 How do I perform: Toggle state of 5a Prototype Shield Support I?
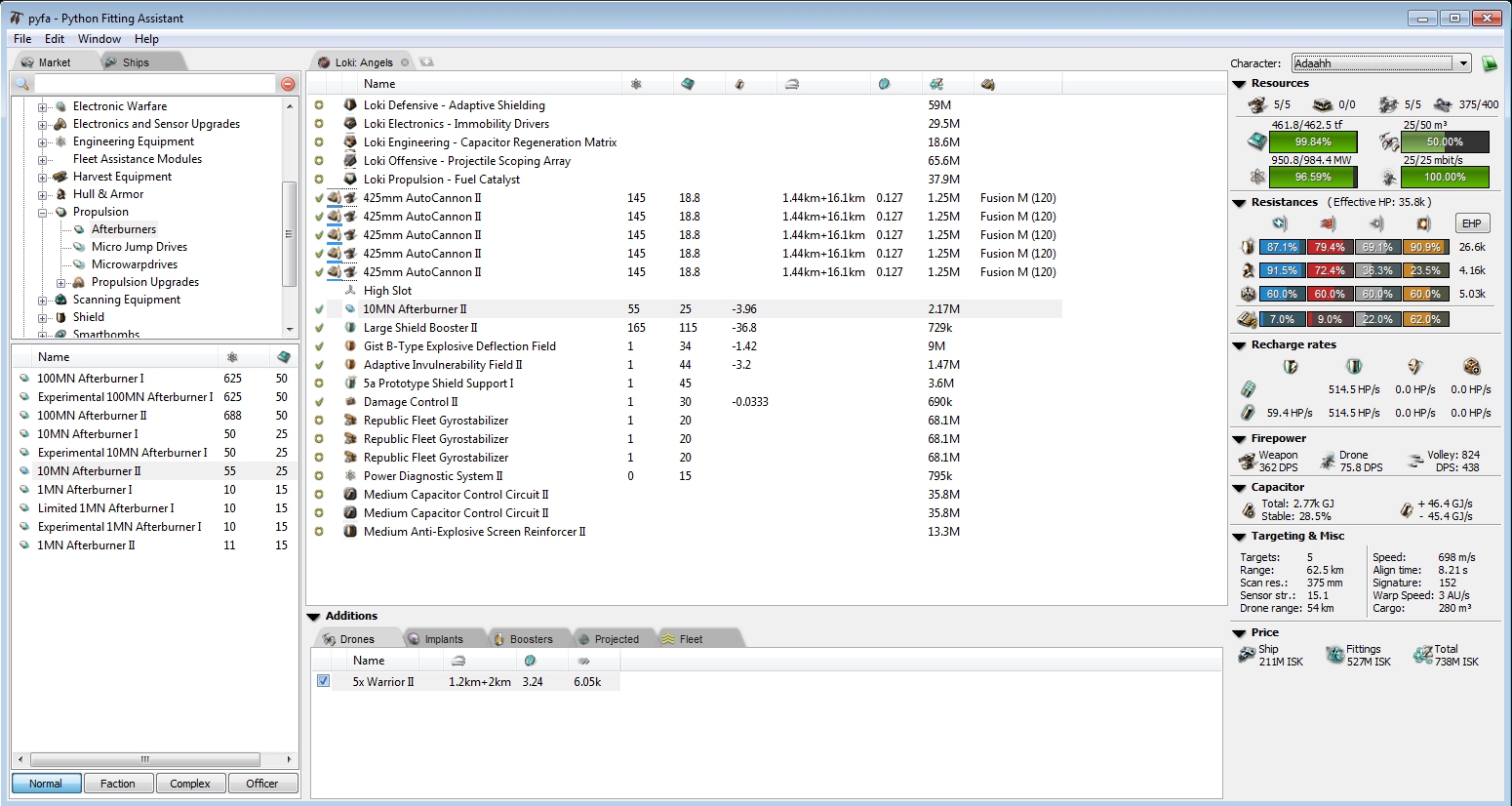point(319,383)
